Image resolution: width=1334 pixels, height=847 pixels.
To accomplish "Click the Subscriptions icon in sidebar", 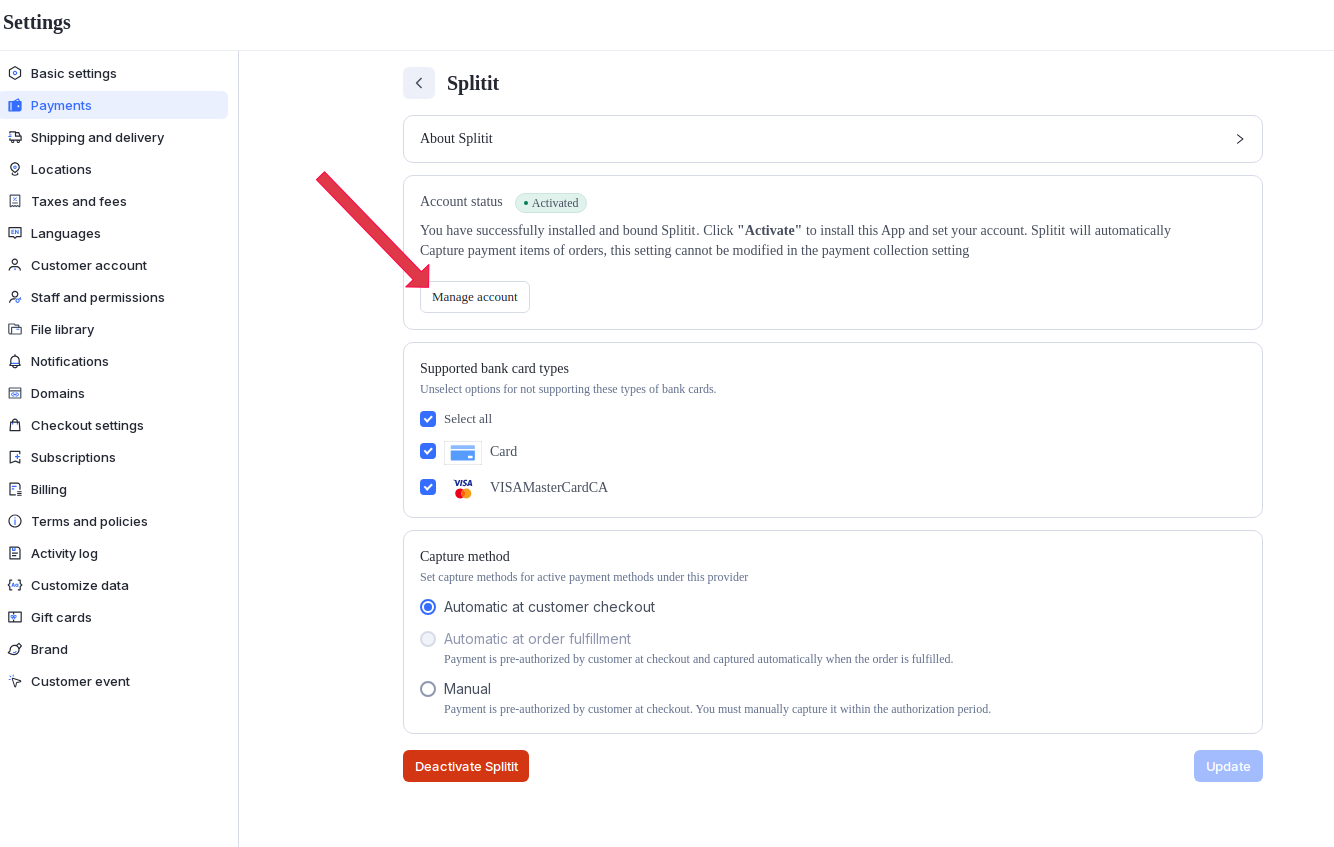I will coord(15,457).
